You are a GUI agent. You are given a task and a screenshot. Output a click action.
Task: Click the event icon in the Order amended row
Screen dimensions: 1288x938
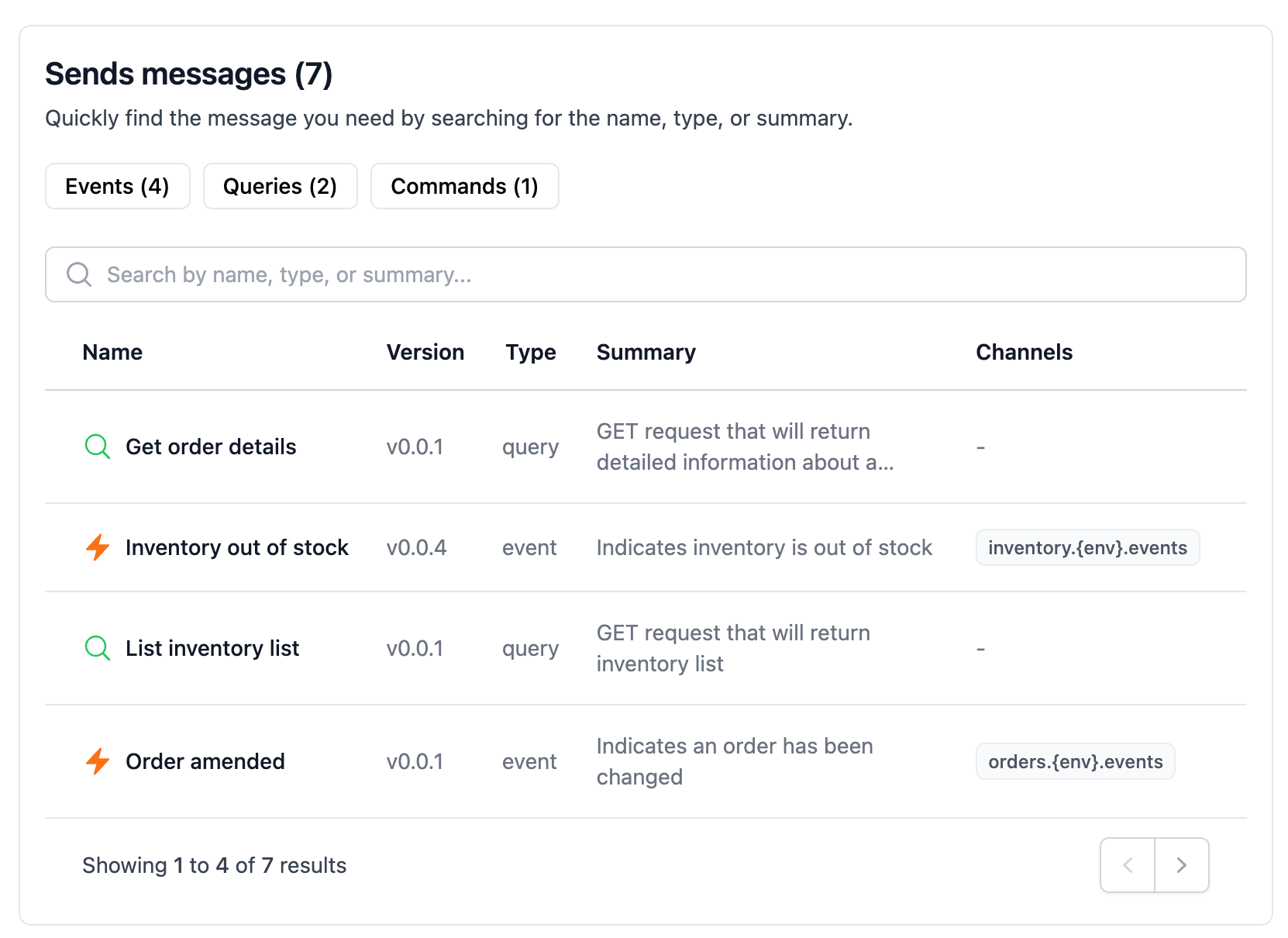click(x=96, y=761)
